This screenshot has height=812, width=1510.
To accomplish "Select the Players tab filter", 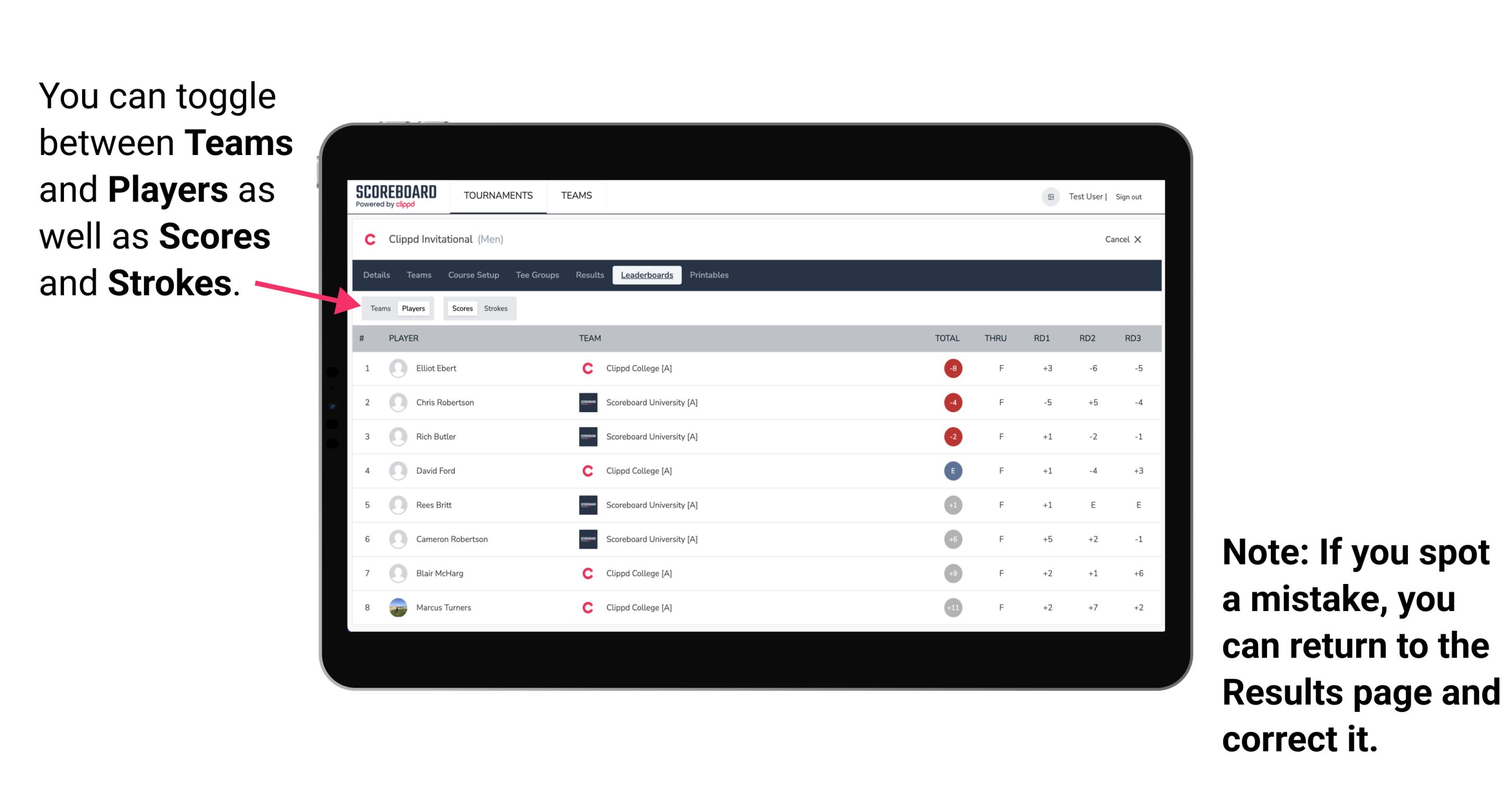I will pyautogui.click(x=413, y=308).
